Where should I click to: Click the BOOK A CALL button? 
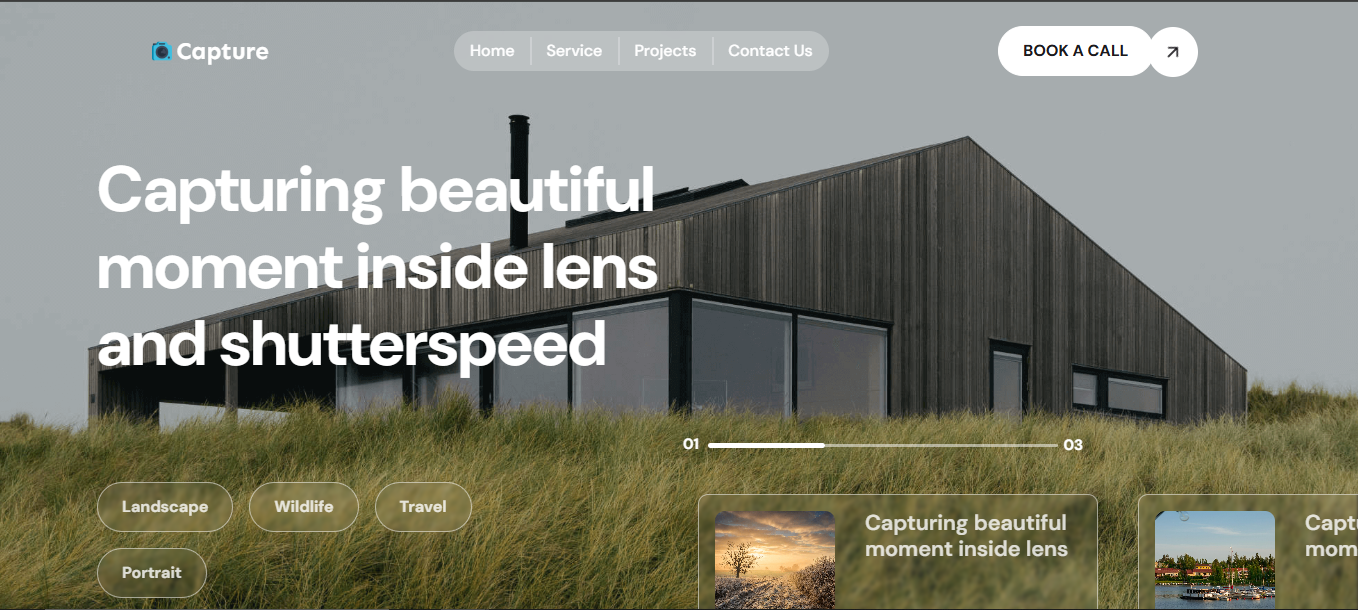pyautogui.click(x=1075, y=51)
